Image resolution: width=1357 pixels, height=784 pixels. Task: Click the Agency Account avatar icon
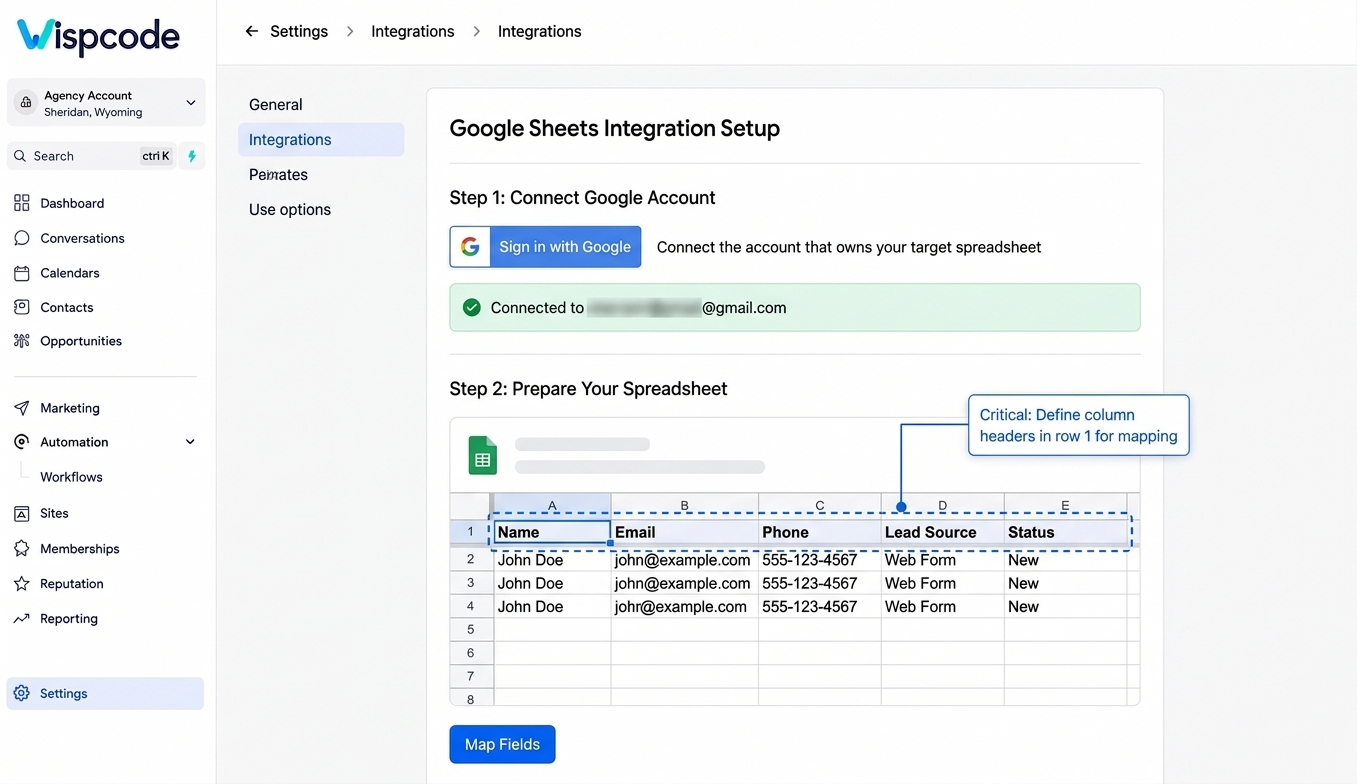click(x=26, y=103)
